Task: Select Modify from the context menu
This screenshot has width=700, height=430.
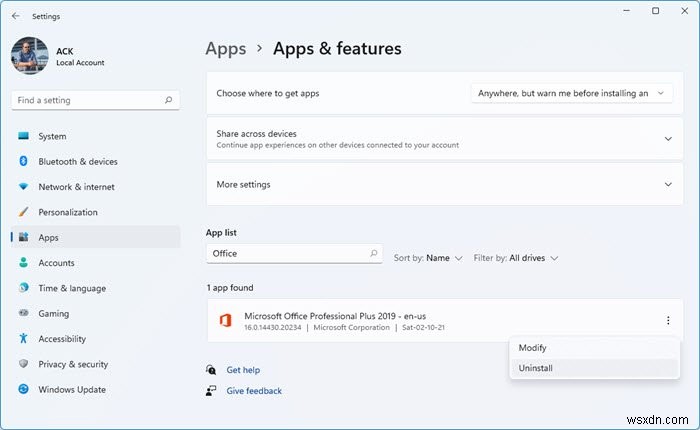Action: click(x=532, y=347)
